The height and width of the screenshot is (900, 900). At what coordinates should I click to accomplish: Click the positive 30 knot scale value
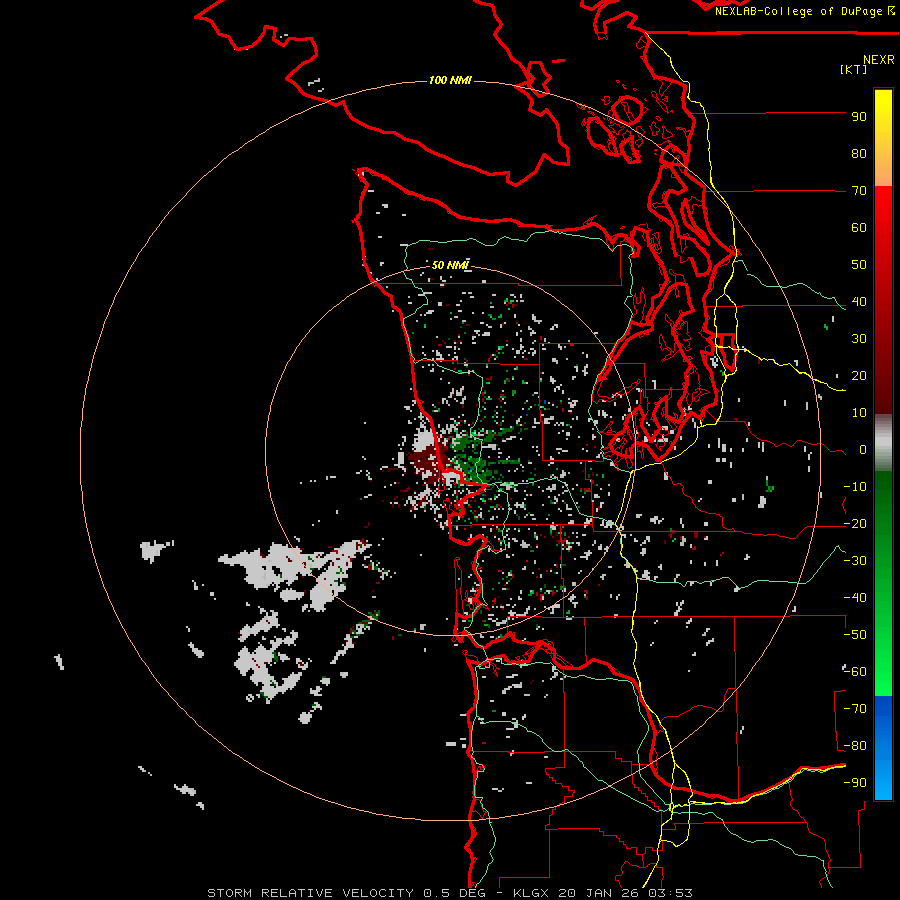coord(859,339)
